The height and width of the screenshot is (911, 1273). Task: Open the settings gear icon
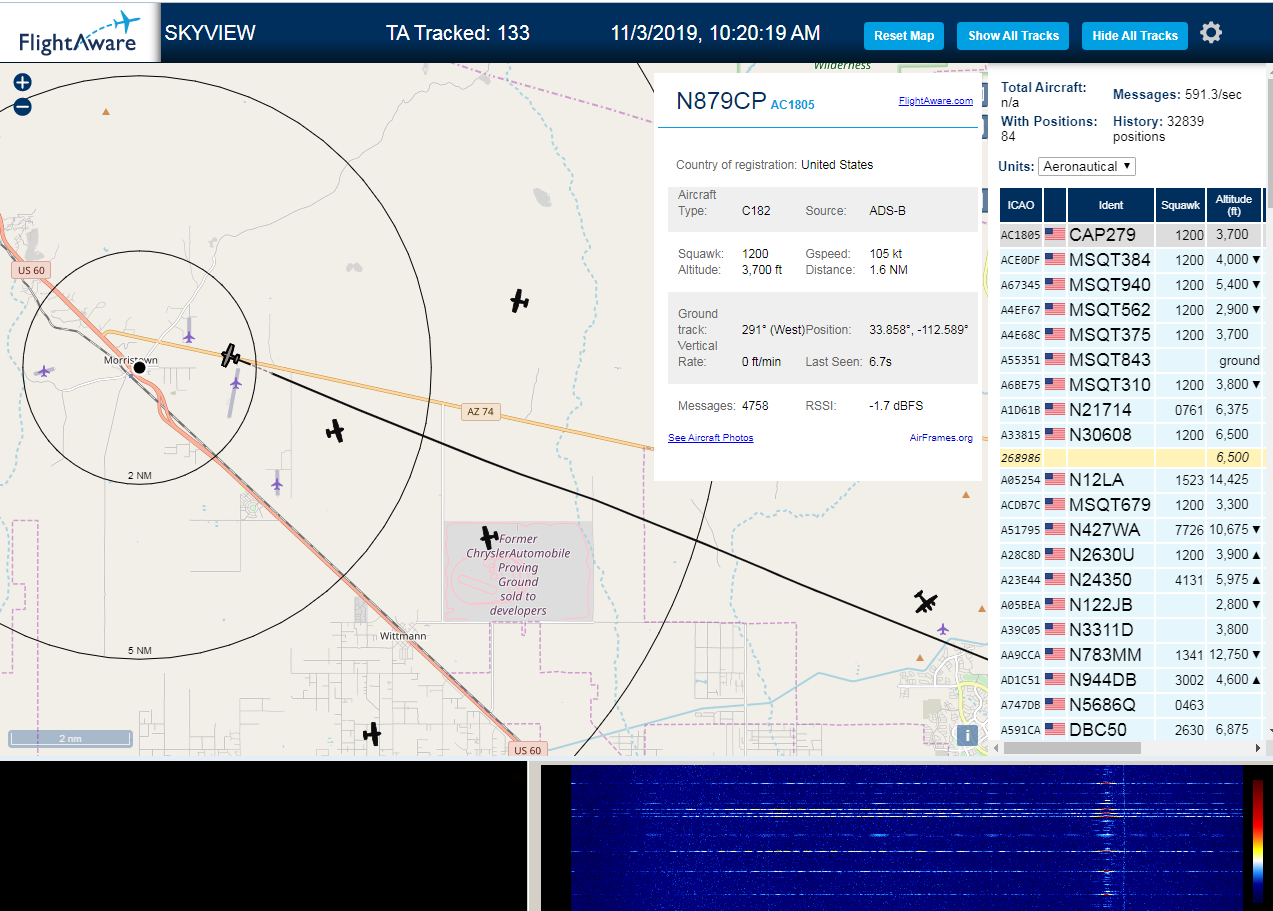coord(1211,33)
